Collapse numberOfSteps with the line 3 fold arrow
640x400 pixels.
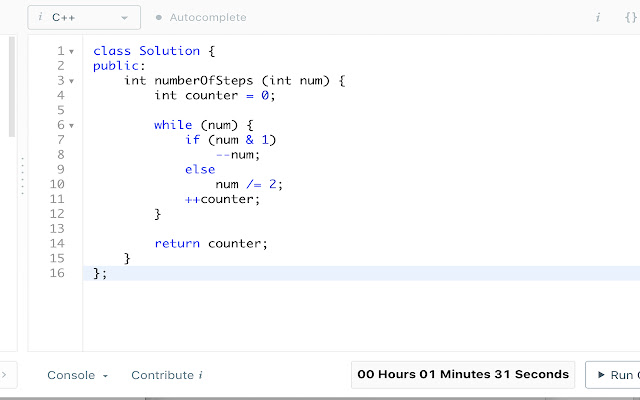click(72, 81)
